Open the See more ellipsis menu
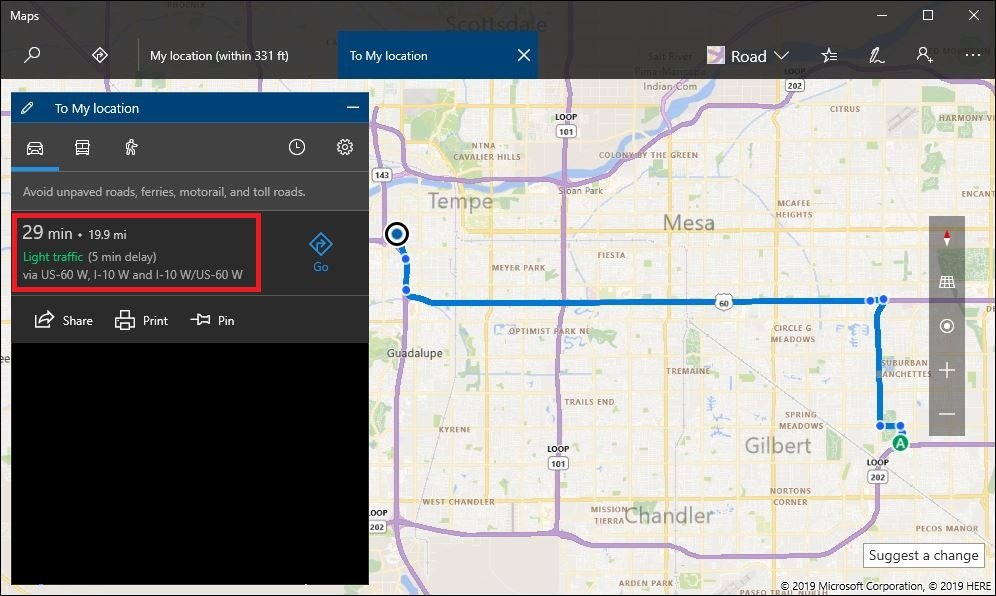This screenshot has height=596, width=996. pyautogui.click(x=972, y=56)
